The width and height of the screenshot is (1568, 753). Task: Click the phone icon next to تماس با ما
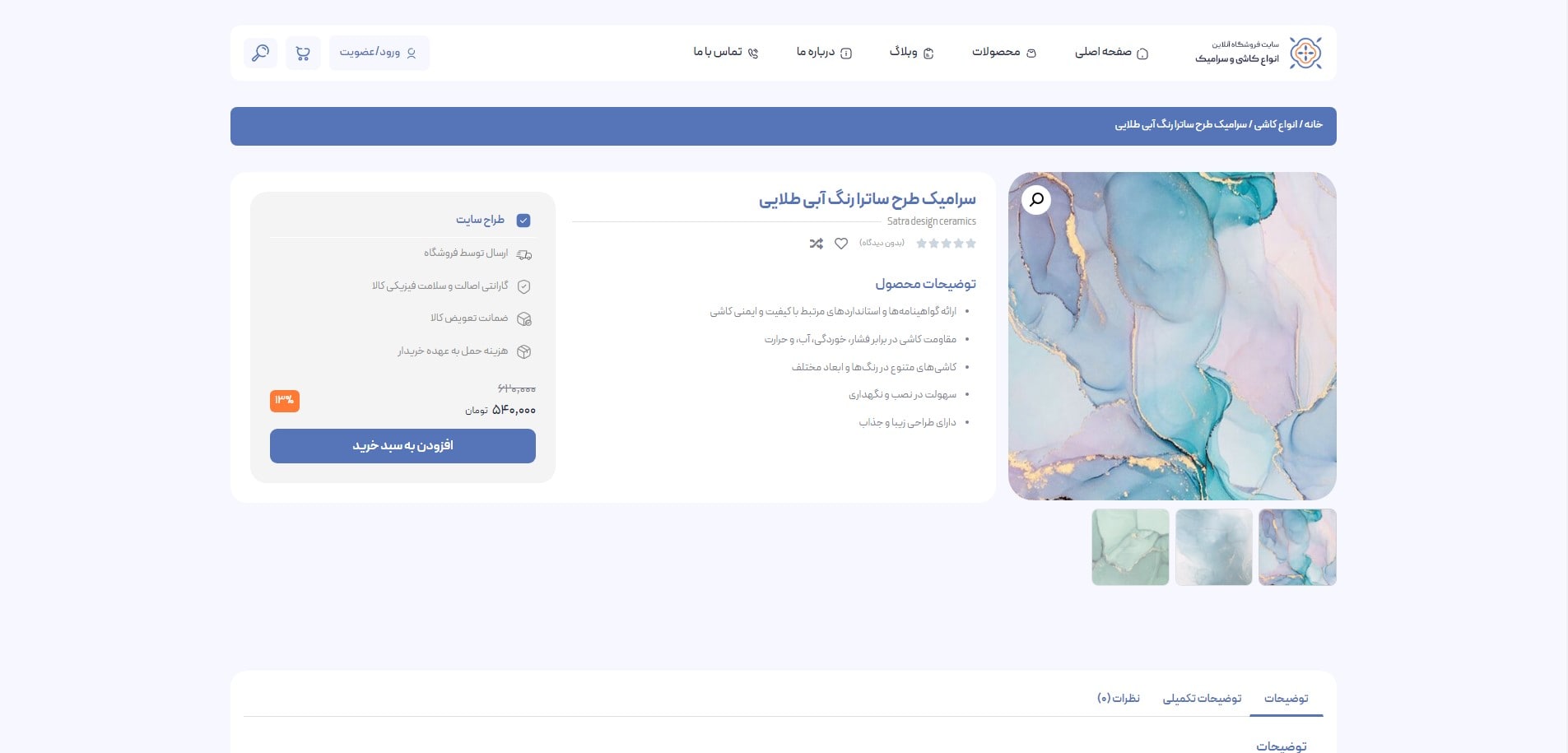(x=754, y=51)
